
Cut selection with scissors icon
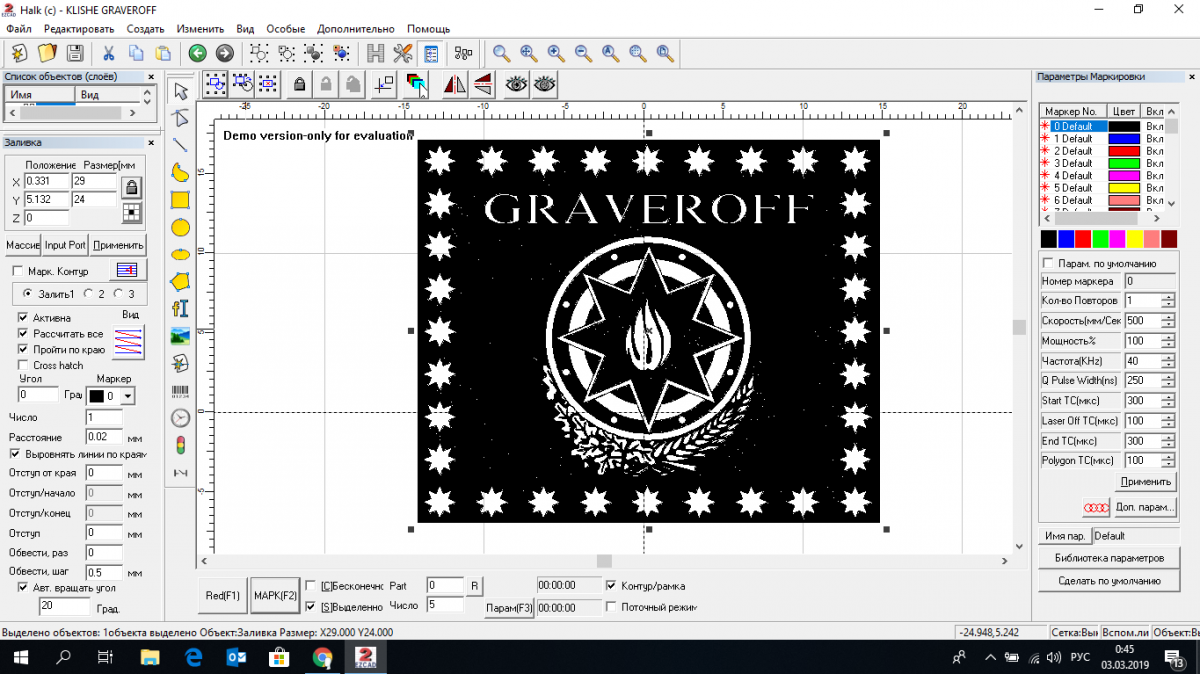tap(108, 53)
